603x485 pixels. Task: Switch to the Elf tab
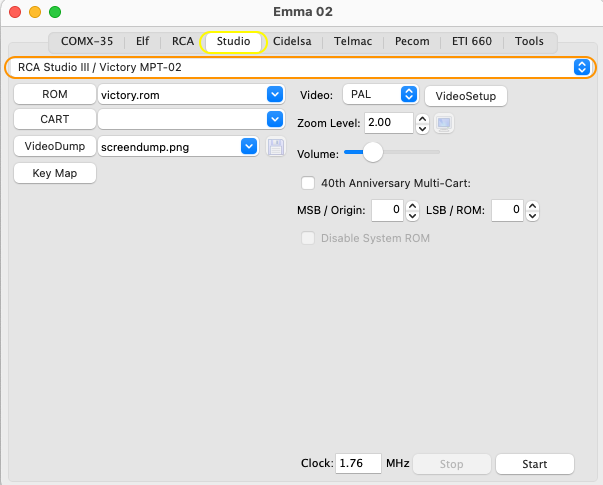142,42
